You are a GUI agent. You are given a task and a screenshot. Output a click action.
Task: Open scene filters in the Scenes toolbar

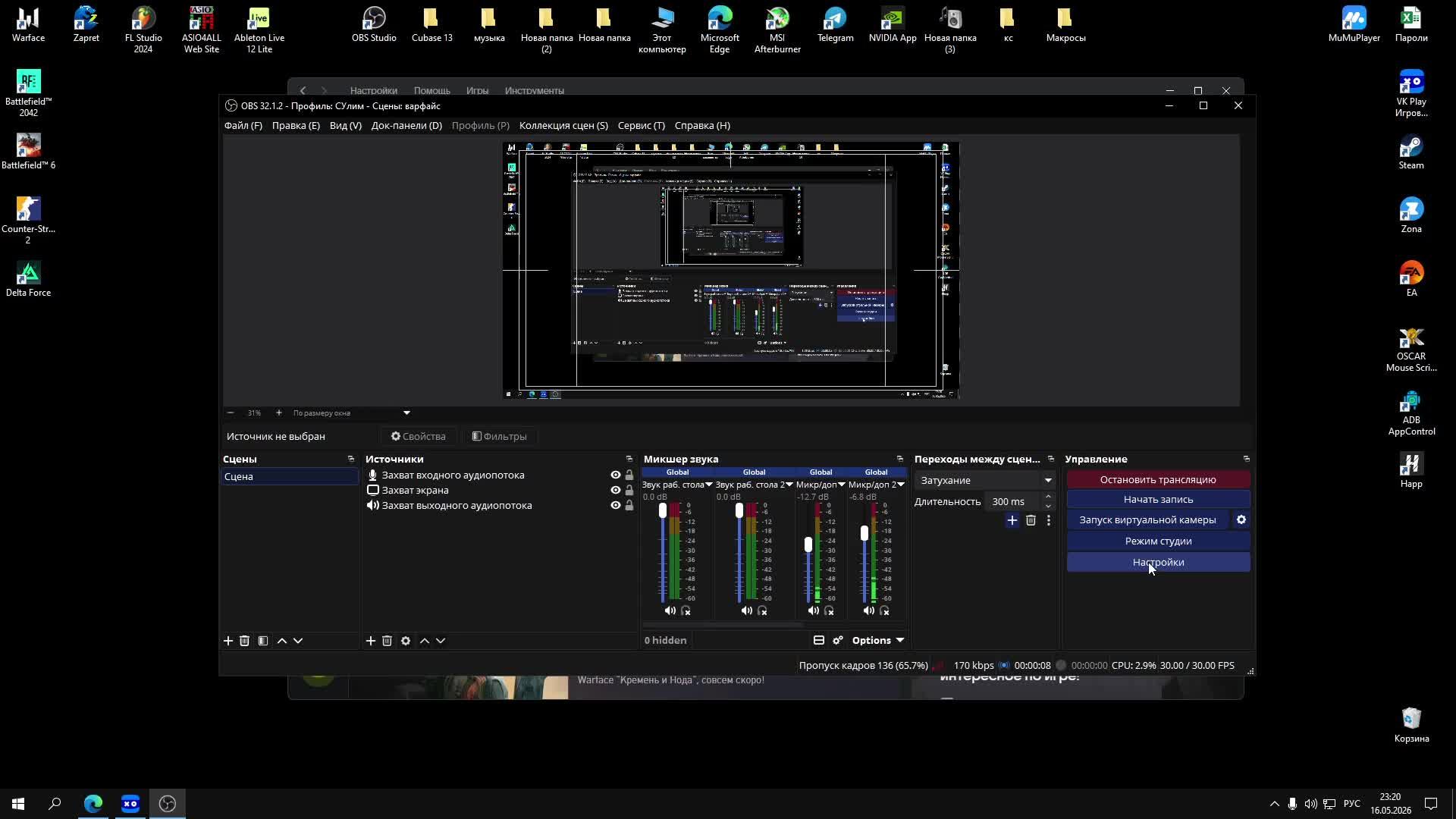(263, 641)
